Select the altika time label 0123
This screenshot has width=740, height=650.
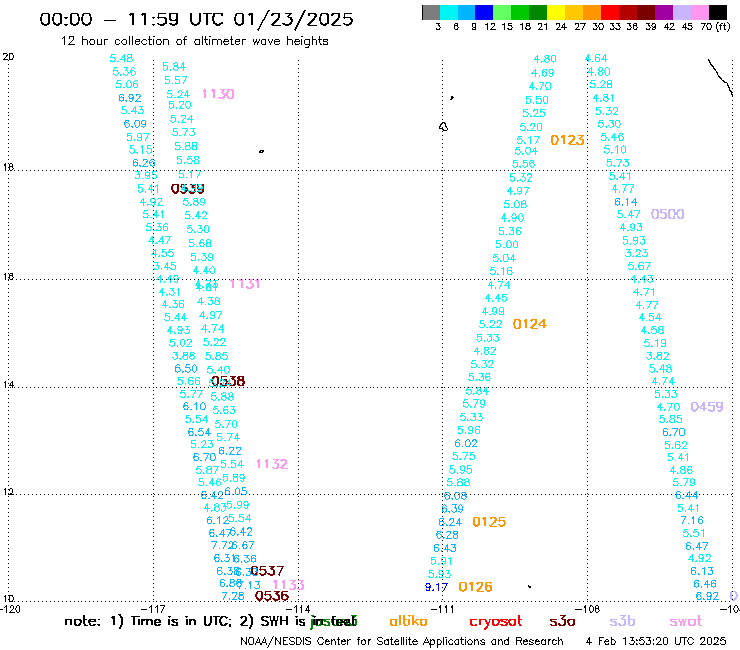(567, 140)
